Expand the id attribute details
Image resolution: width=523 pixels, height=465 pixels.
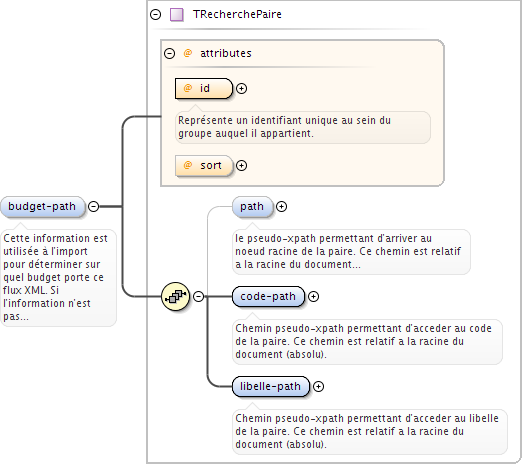pos(241,88)
